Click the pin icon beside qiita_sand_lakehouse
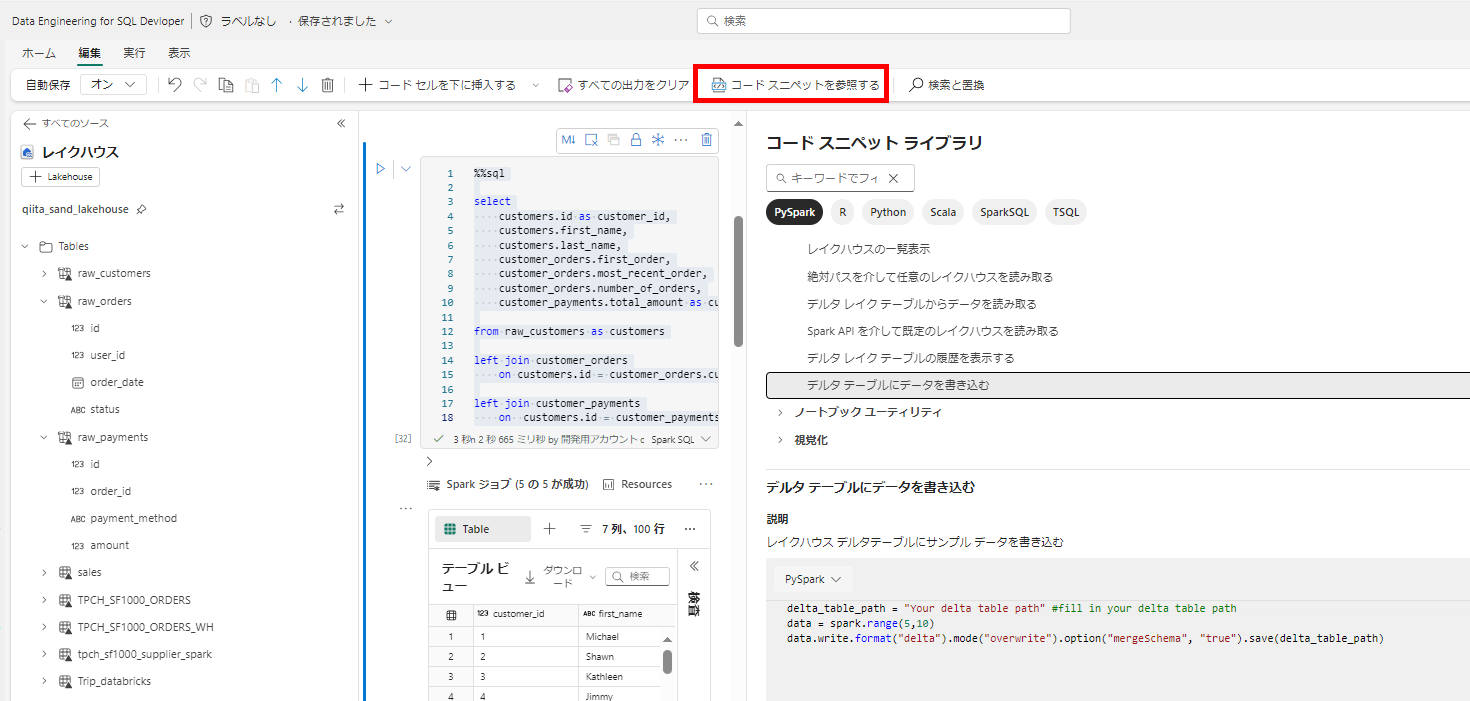Screen dimensions: 1470x701 coord(141,209)
